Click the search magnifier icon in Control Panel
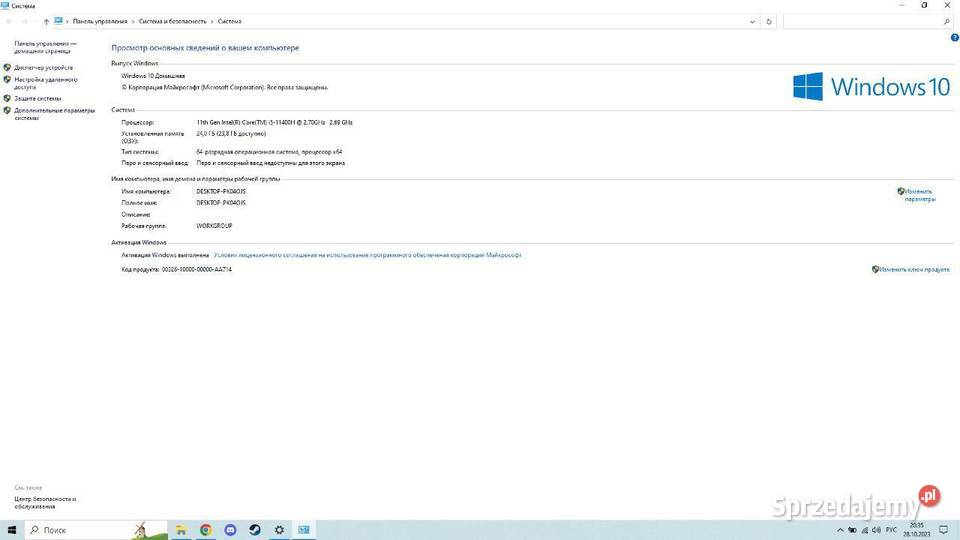The height and width of the screenshot is (540, 960). click(x=947, y=21)
